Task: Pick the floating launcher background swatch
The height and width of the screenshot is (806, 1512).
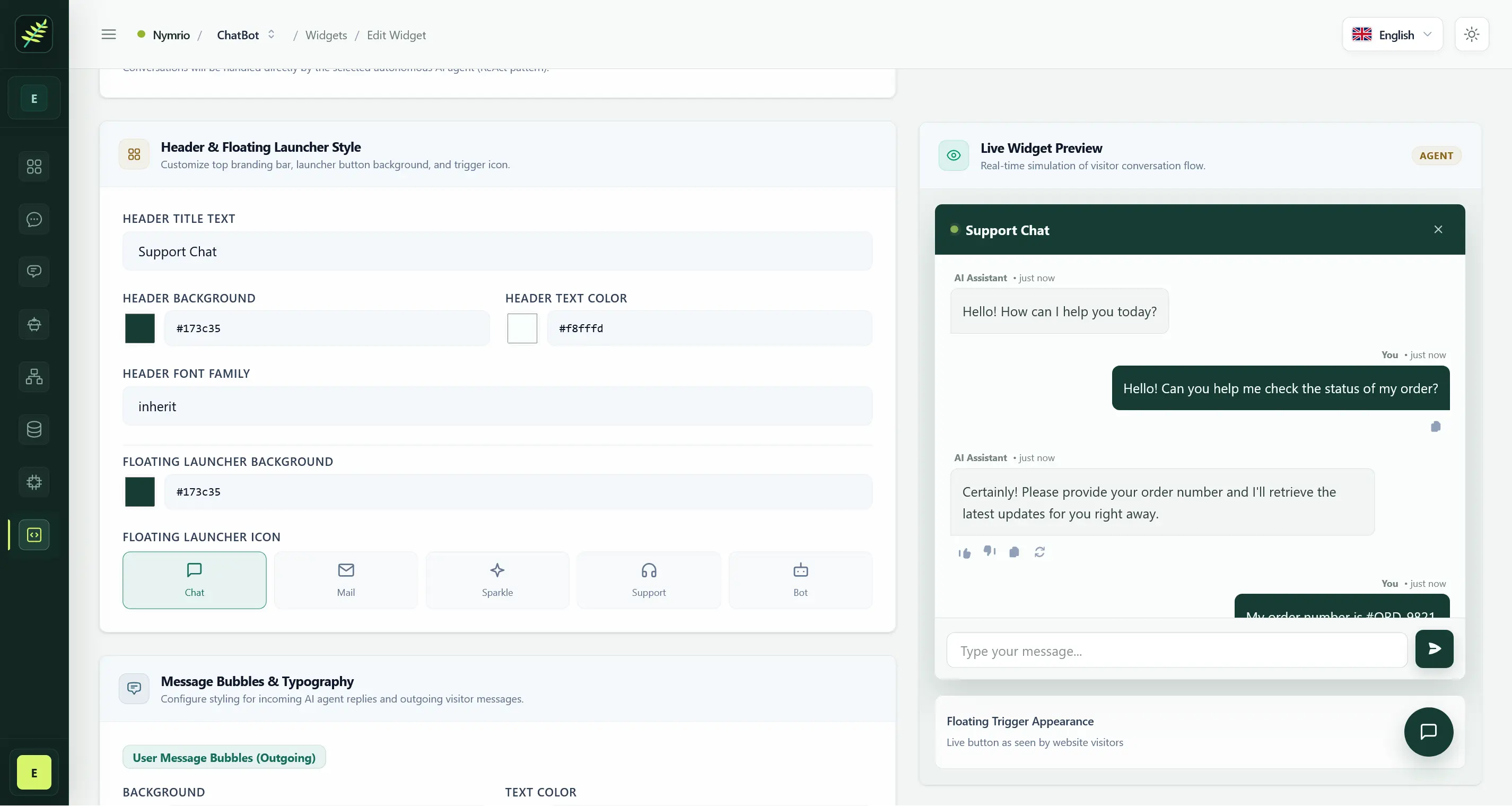Action: click(139, 492)
